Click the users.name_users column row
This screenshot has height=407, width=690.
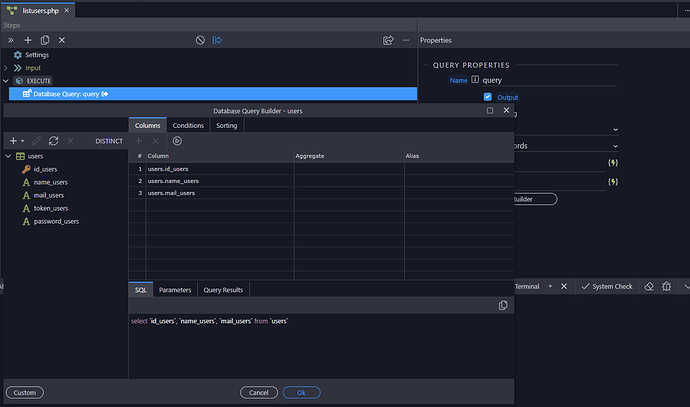click(x=321, y=181)
